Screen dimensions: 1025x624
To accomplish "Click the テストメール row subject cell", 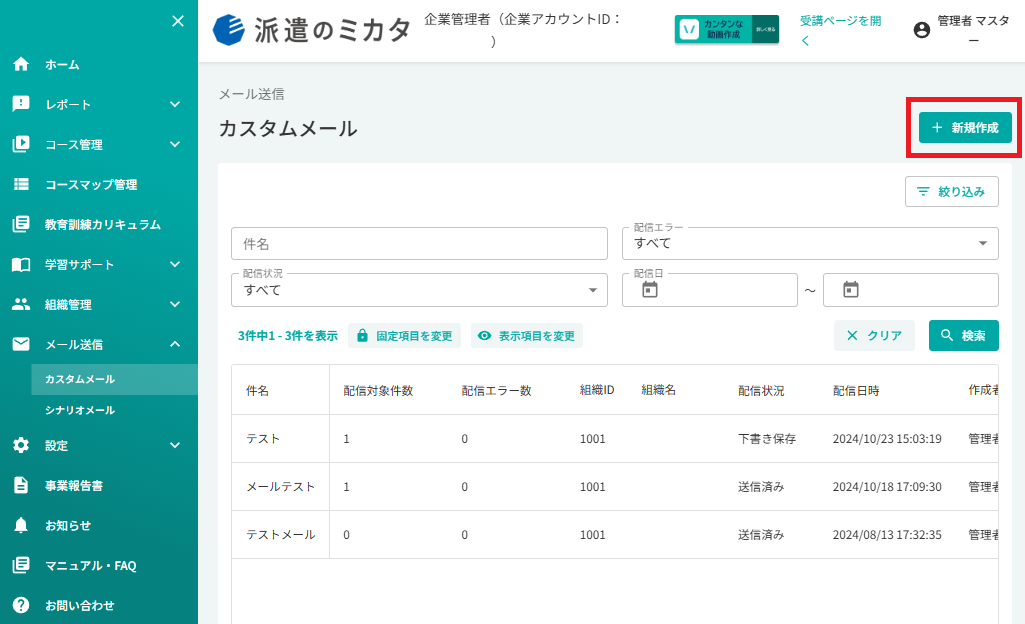I will (280, 534).
